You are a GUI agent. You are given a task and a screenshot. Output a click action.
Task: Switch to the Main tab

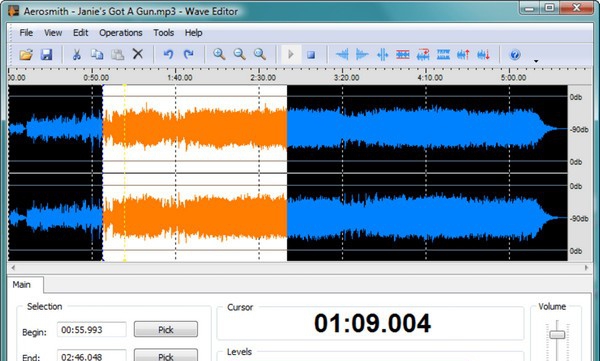(x=21, y=284)
